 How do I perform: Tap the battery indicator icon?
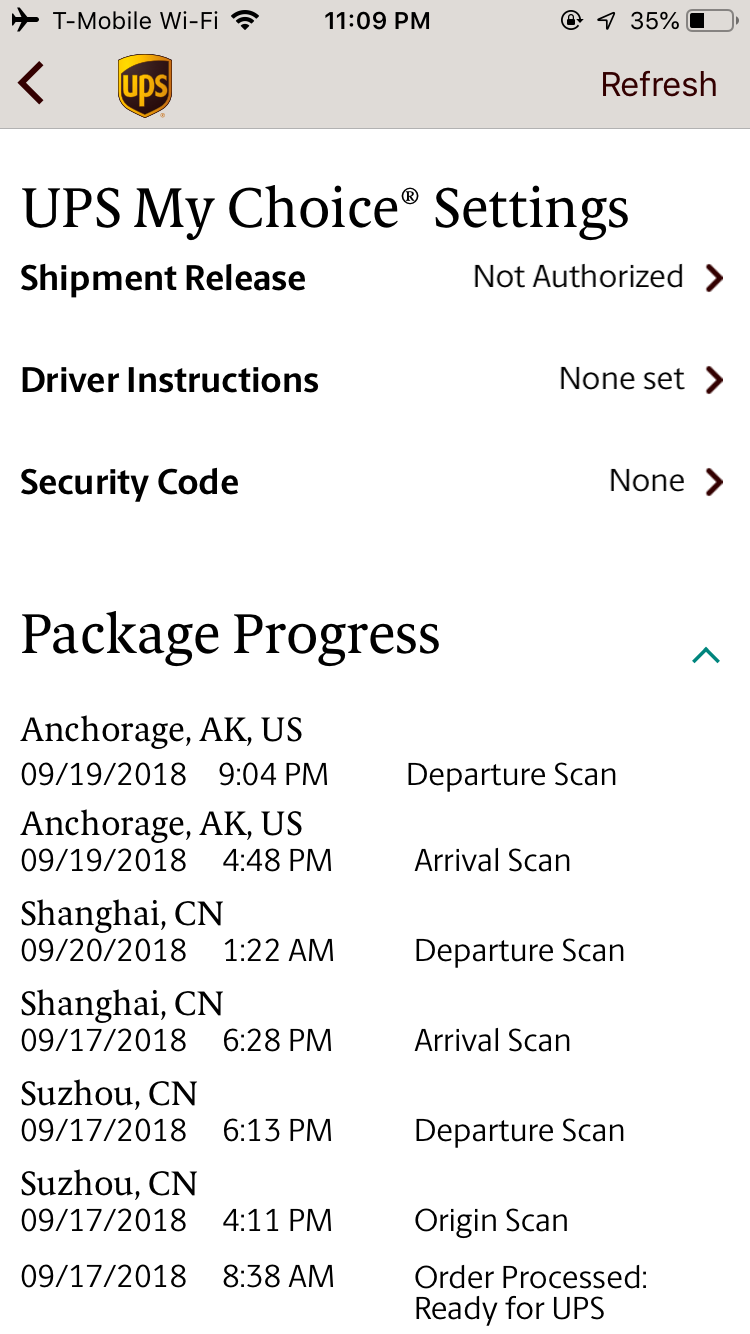pyautogui.click(x=710, y=20)
